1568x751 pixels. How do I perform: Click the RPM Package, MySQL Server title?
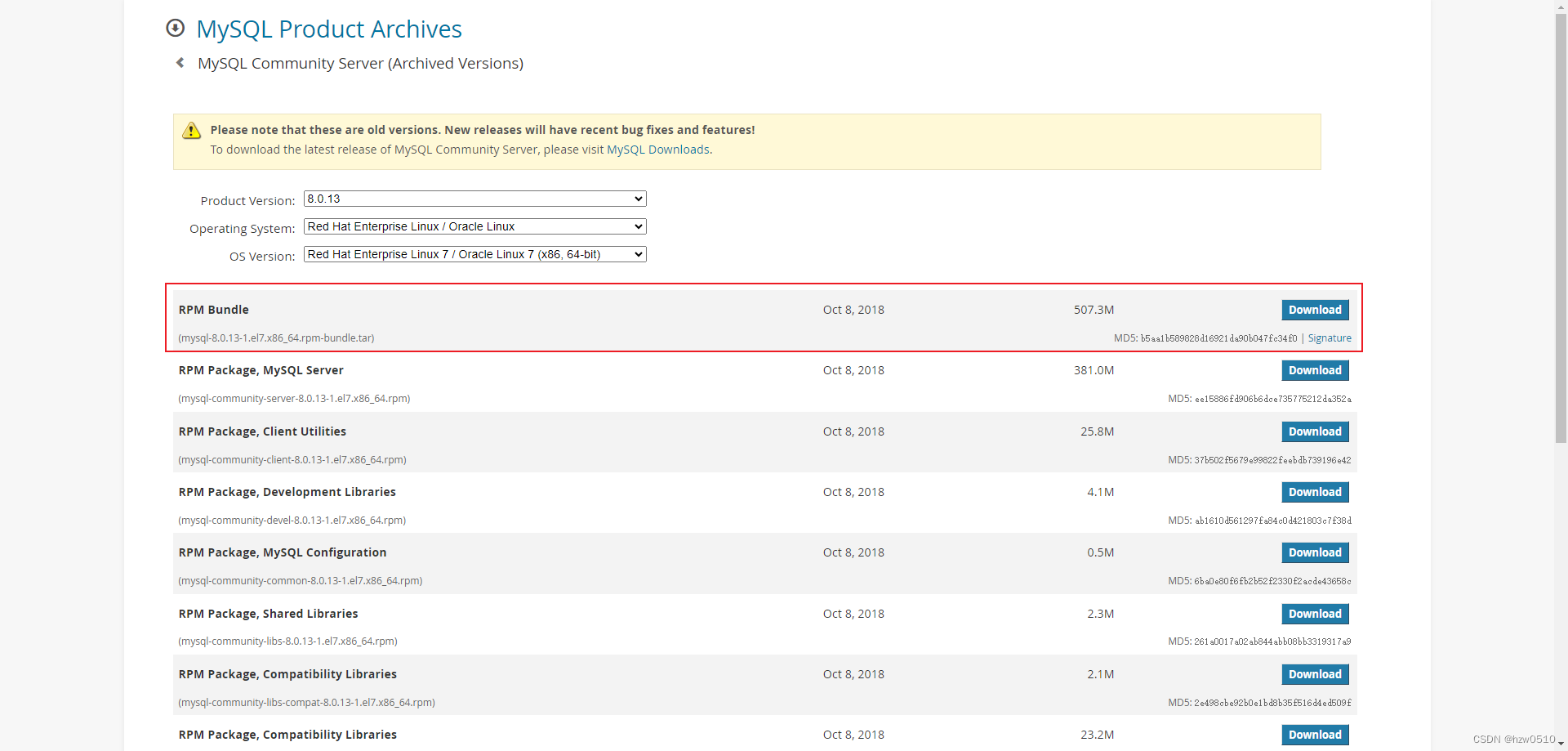pos(261,370)
